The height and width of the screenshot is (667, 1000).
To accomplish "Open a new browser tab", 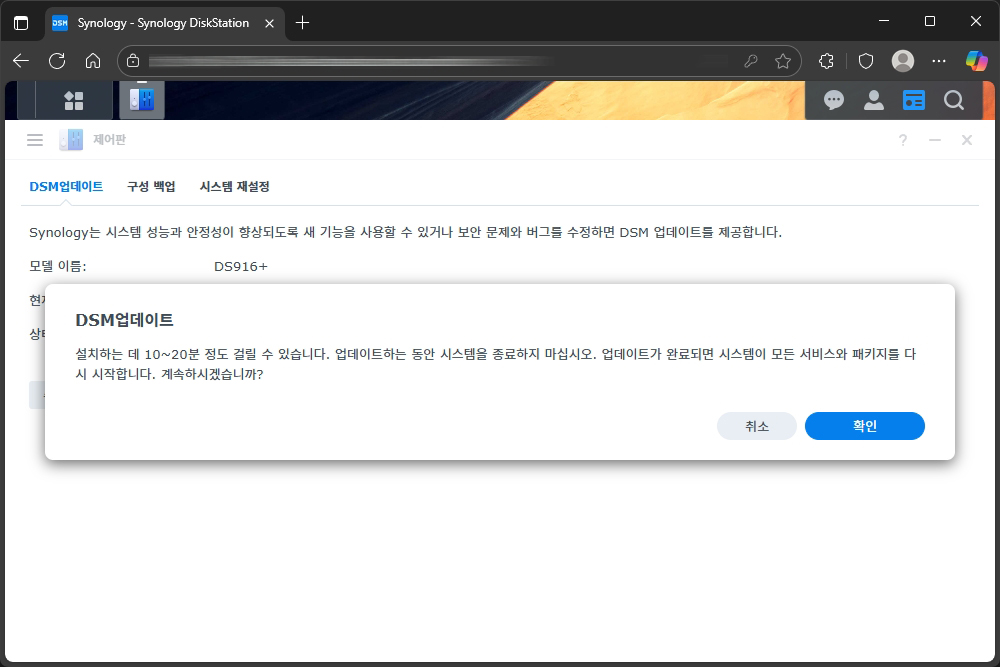I will (x=302, y=23).
